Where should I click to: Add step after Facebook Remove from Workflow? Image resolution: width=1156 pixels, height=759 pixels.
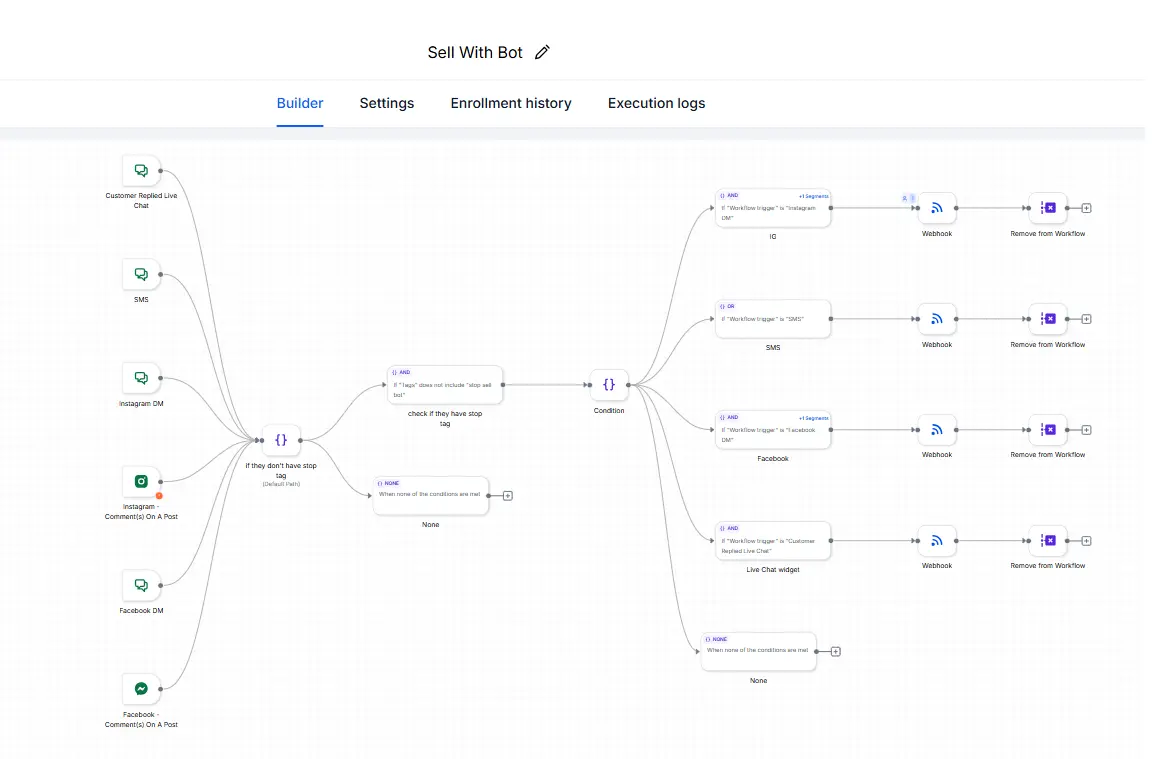(1087, 430)
